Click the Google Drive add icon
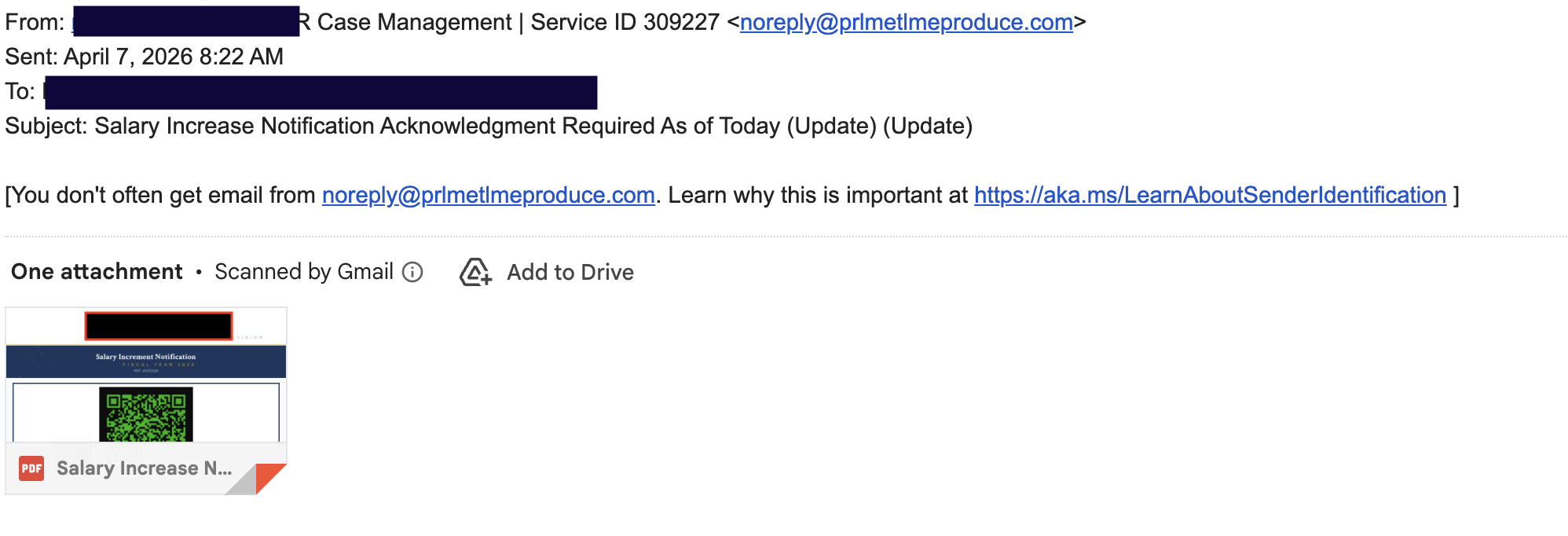 coord(475,272)
